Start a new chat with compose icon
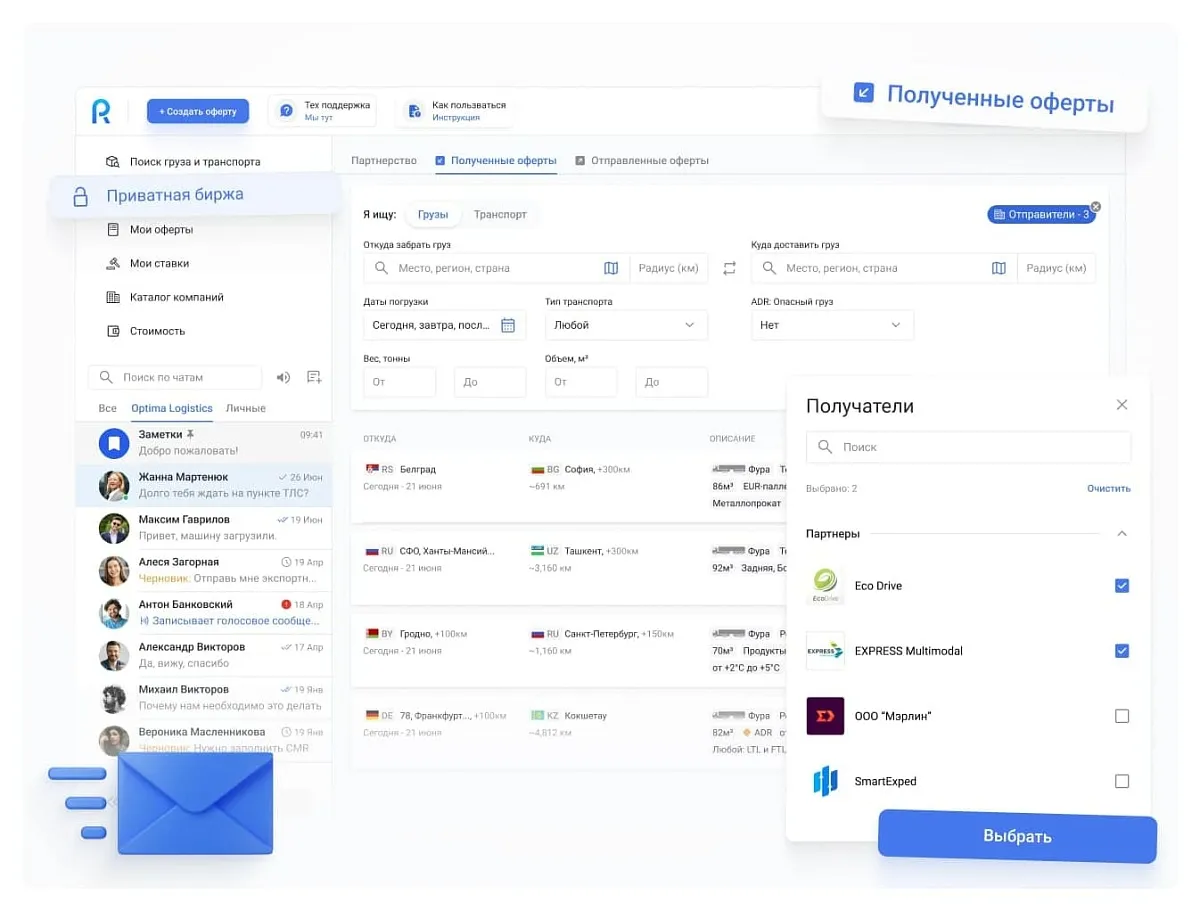Image resolution: width=1200 pixels, height=911 pixels. pyautogui.click(x=313, y=376)
